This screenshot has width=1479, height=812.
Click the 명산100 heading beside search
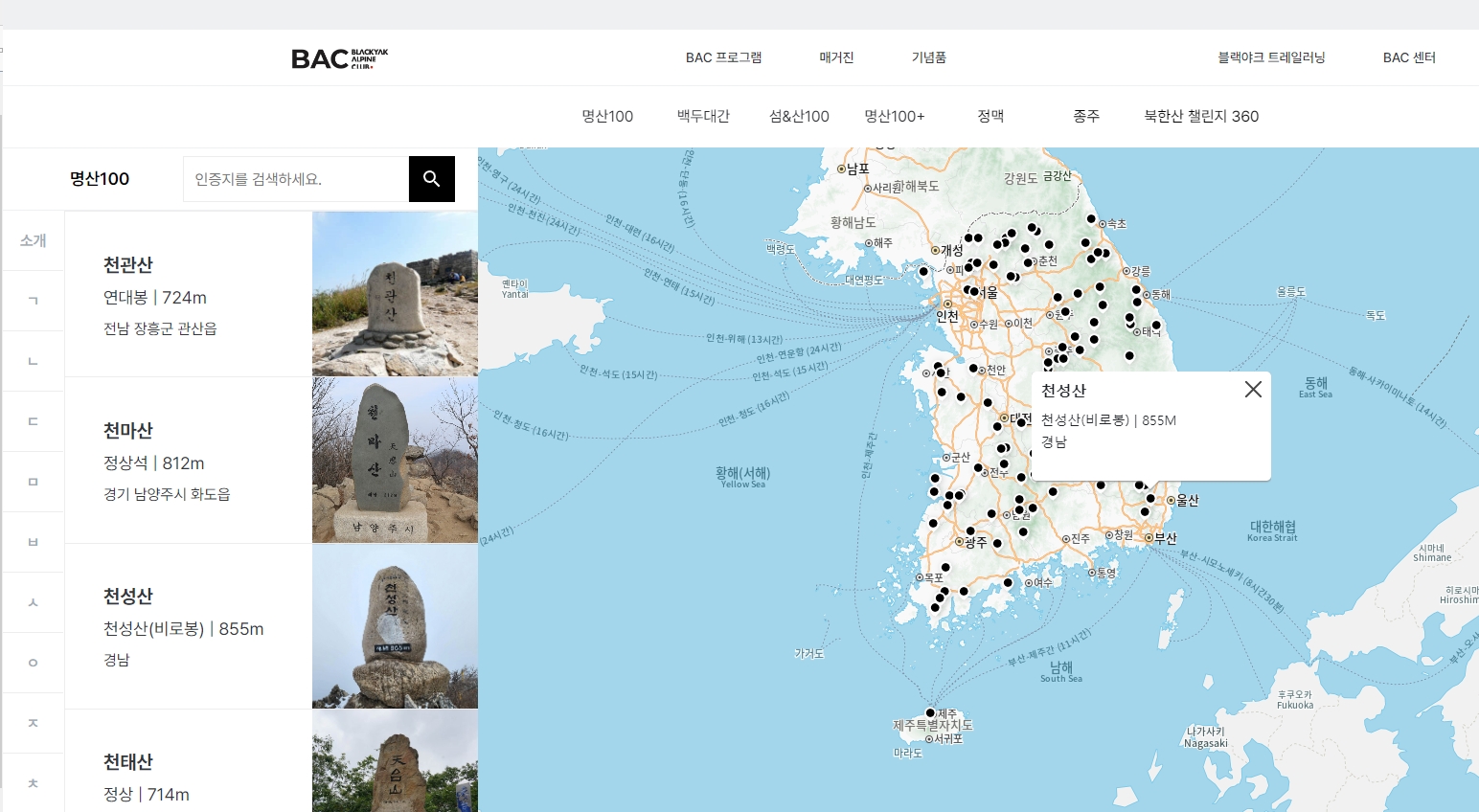point(100,179)
